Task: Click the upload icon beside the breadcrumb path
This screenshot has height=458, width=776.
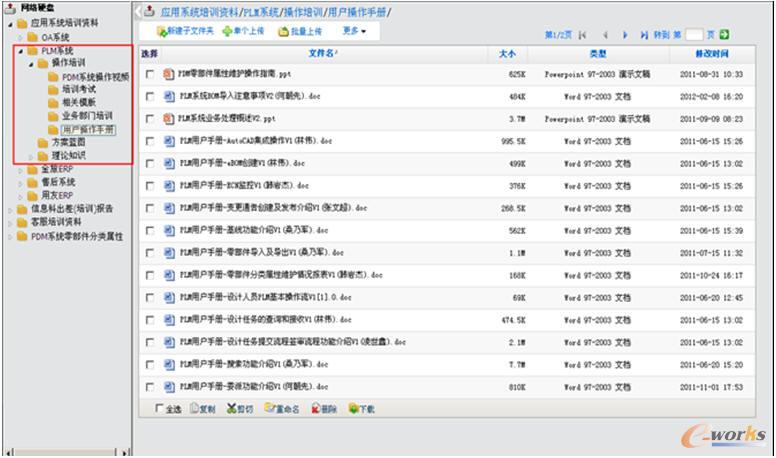Action: pyautogui.click(x=149, y=11)
